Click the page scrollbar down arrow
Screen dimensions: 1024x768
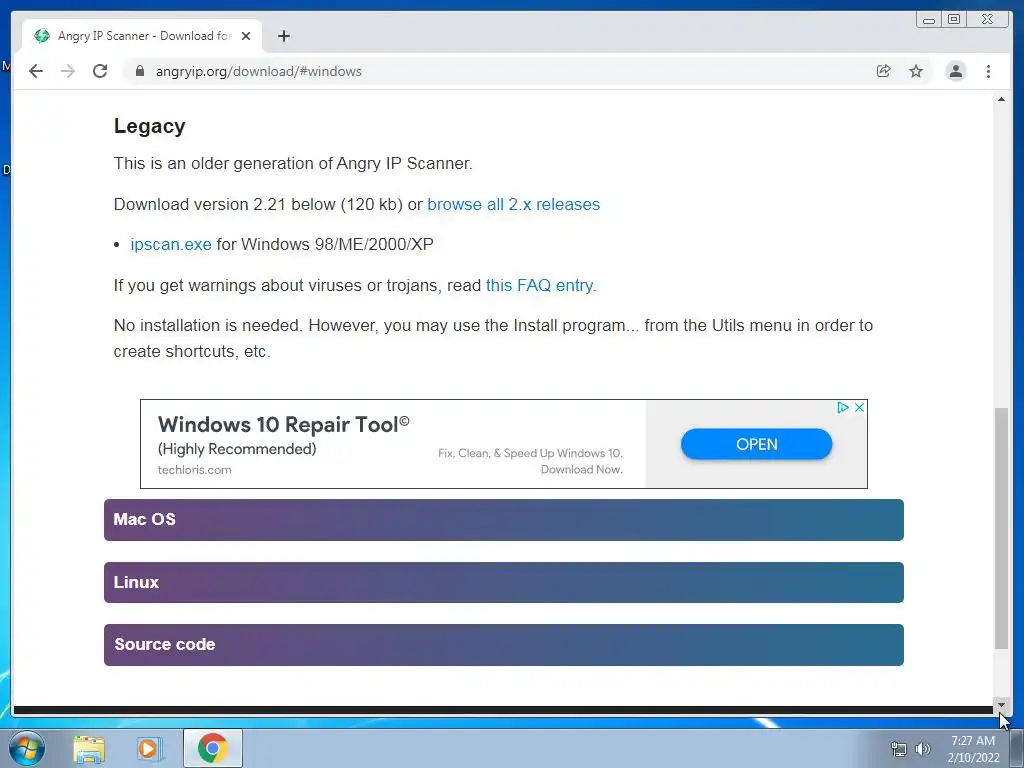click(x=1001, y=704)
